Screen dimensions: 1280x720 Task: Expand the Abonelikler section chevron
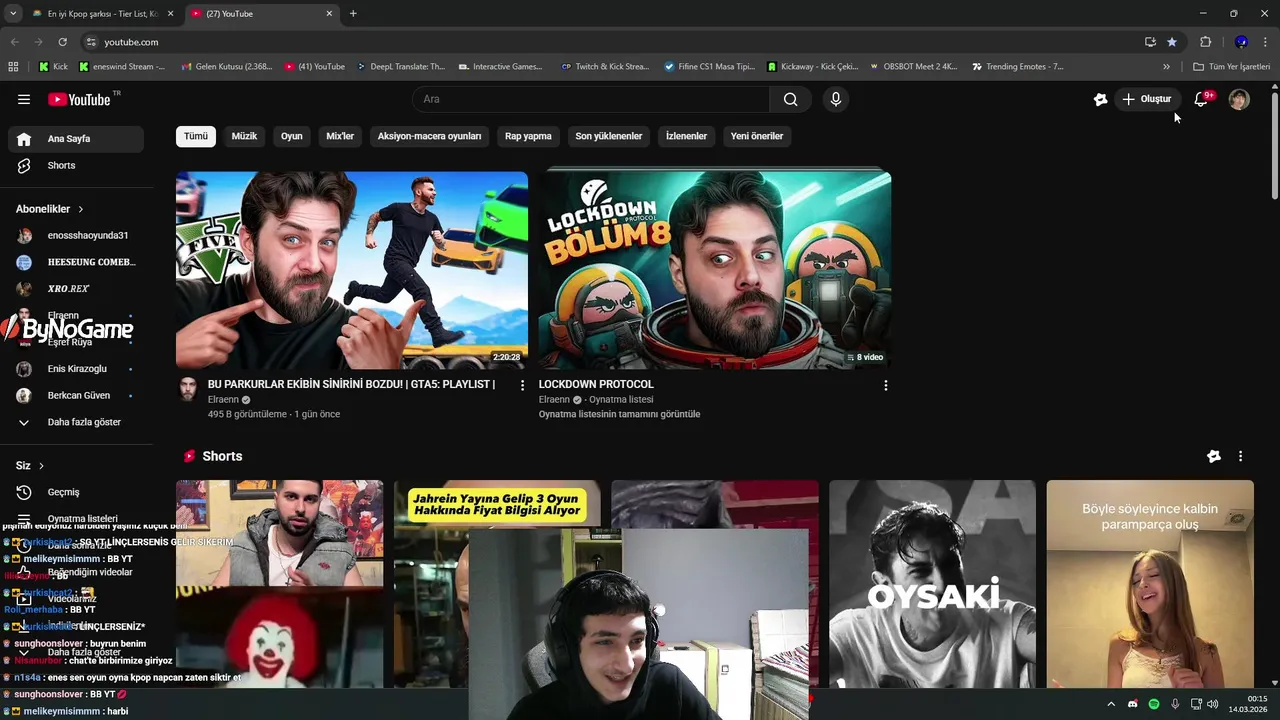[81, 209]
